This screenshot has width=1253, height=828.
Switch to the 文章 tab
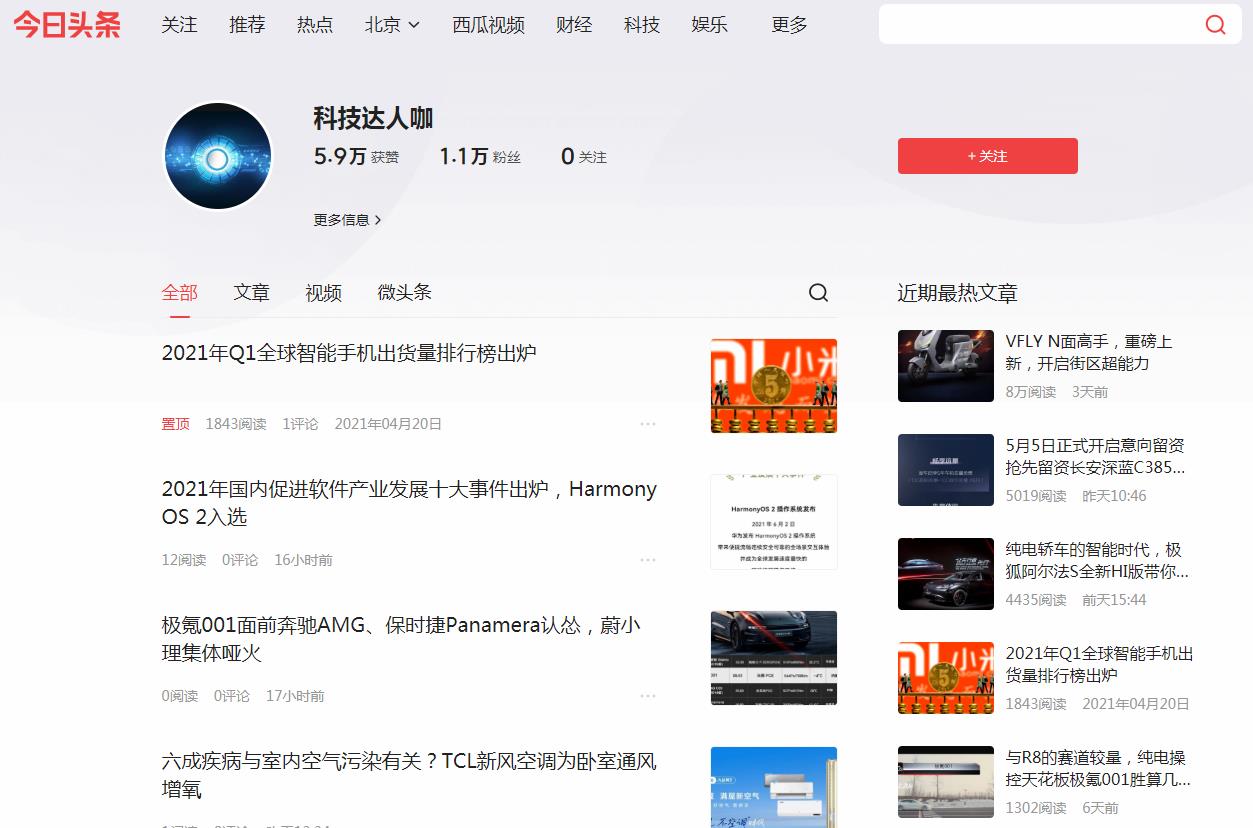click(252, 292)
